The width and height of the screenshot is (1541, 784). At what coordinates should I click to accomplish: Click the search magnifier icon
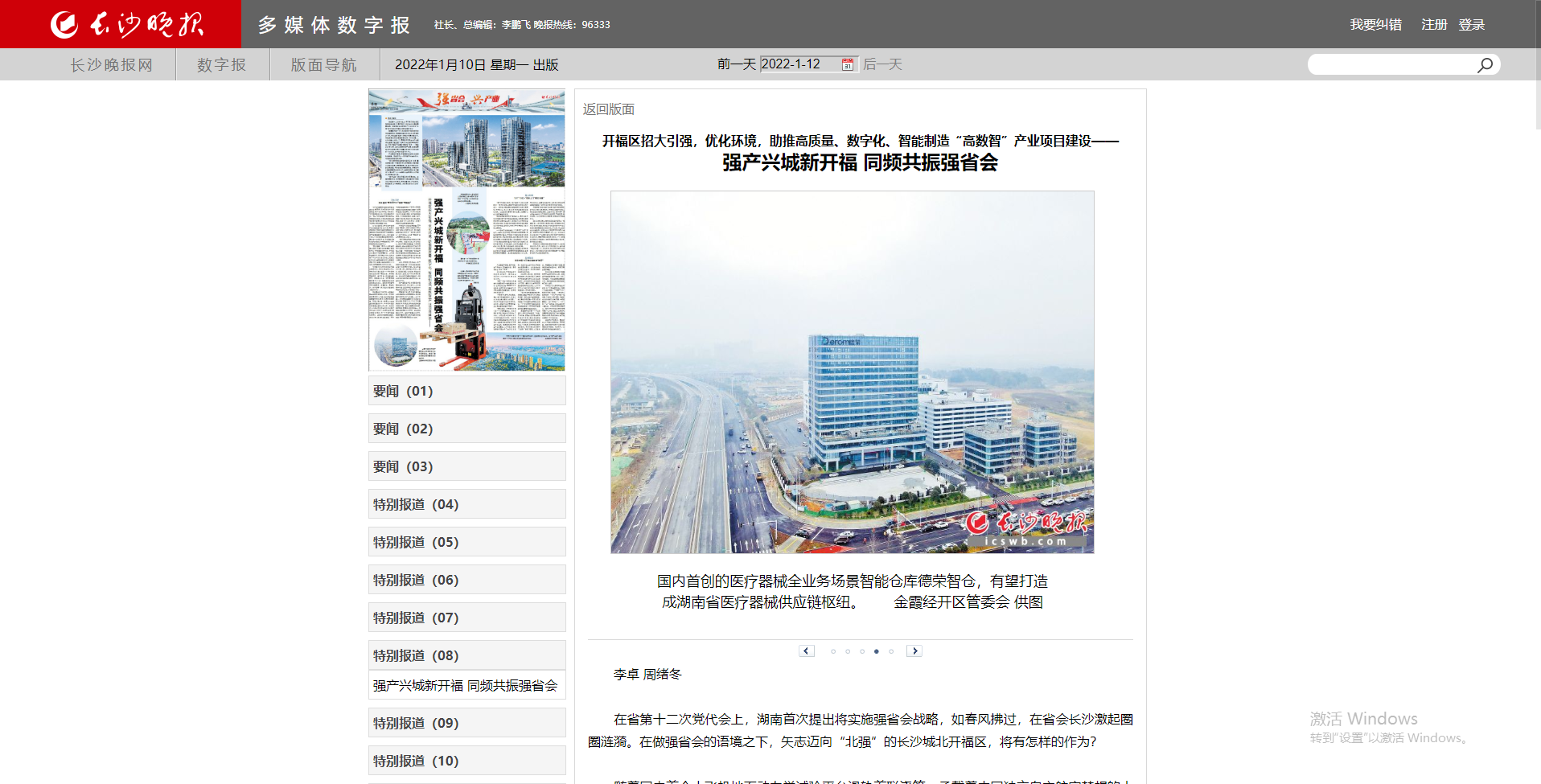pos(1484,64)
